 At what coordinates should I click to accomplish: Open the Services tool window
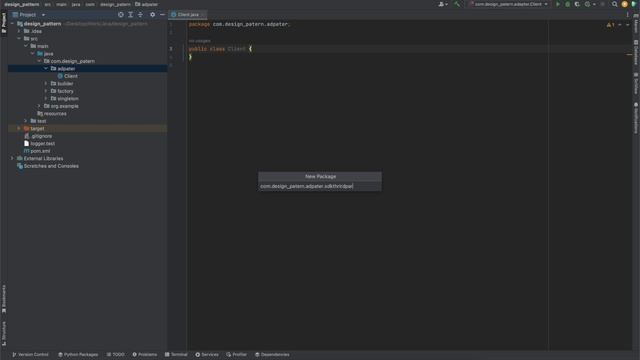click(x=207, y=354)
